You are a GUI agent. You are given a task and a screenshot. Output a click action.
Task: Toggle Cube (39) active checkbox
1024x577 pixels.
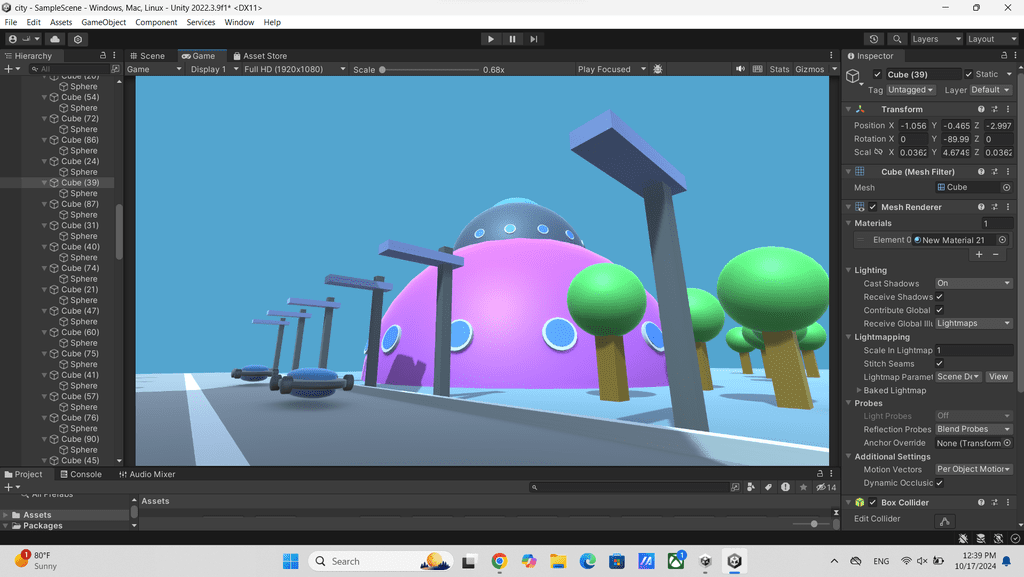click(877, 74)
